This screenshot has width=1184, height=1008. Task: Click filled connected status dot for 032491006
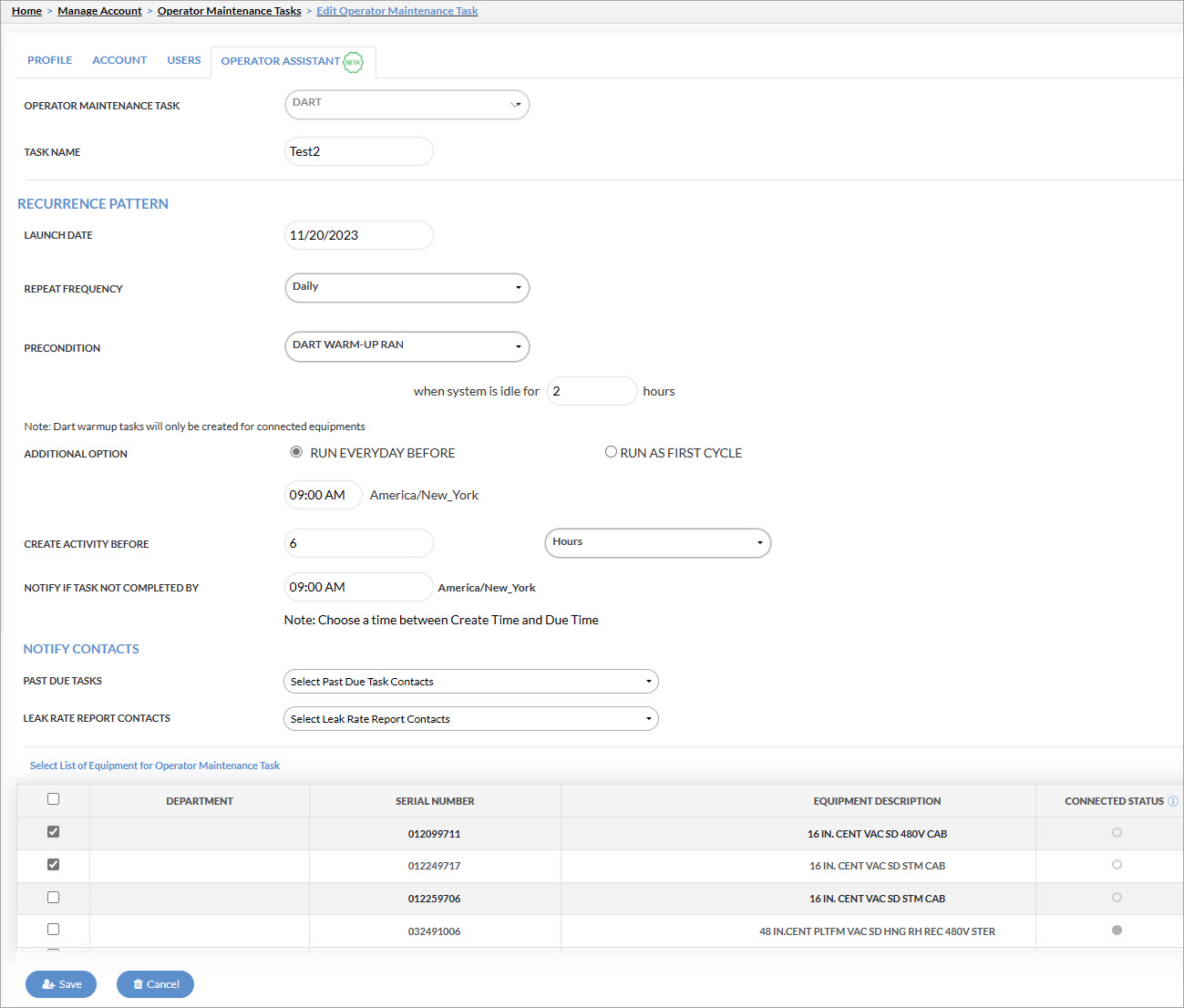coord(1117,931)
